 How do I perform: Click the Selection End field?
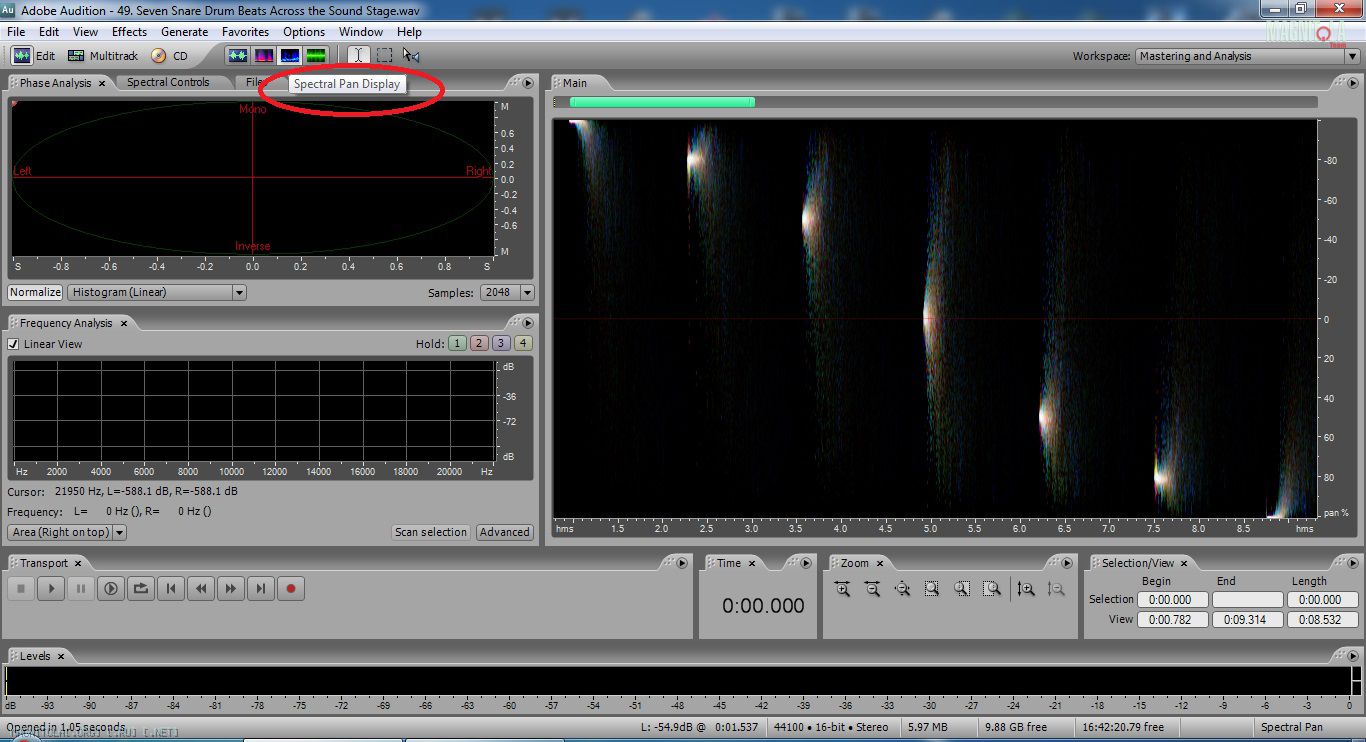click(x=1247, y=599)
